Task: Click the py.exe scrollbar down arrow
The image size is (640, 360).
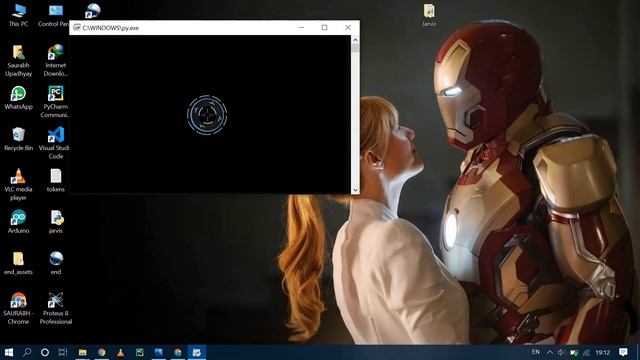Action: tap(355, 190)
